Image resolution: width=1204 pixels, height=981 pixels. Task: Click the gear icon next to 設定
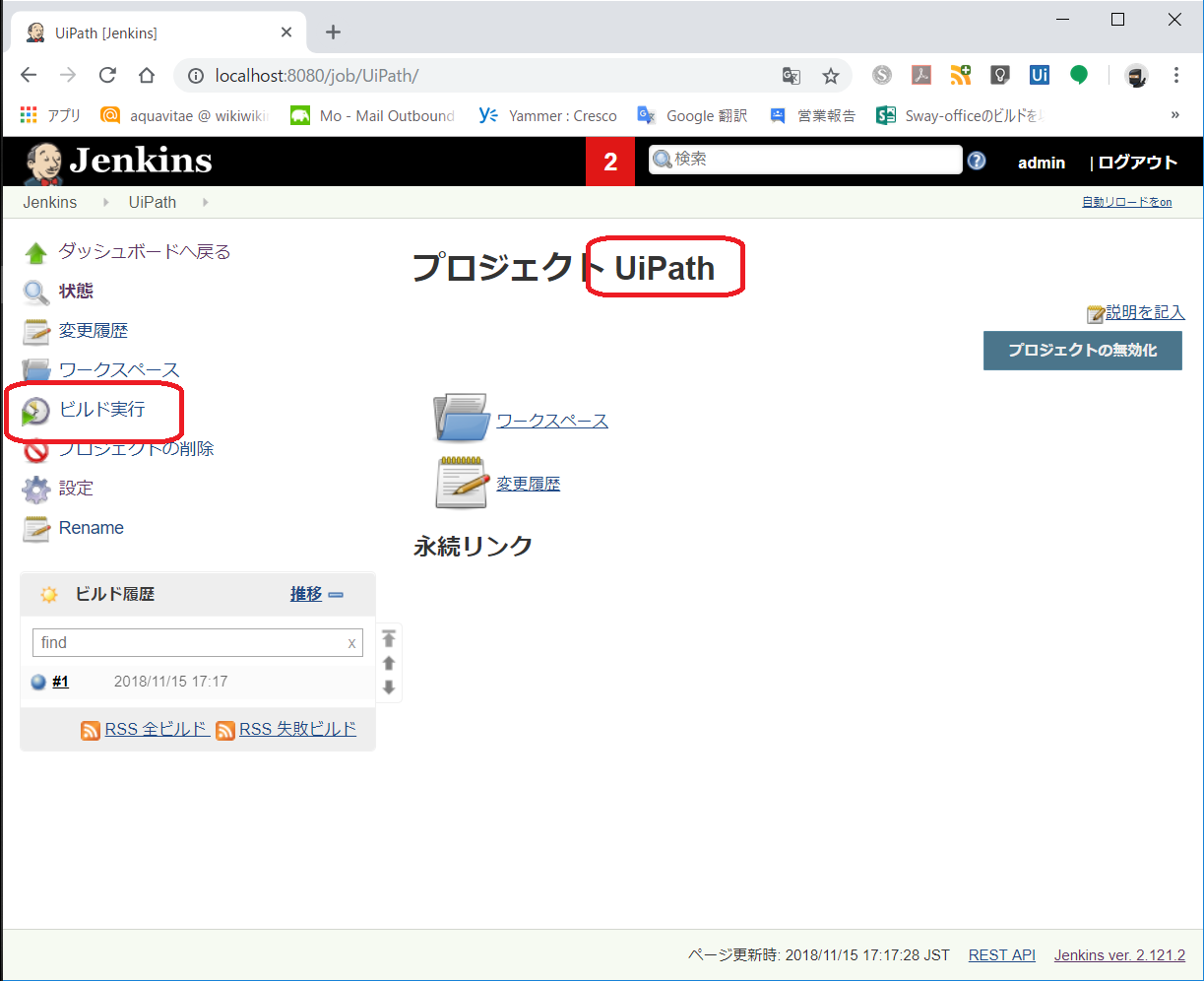[36, 489]
